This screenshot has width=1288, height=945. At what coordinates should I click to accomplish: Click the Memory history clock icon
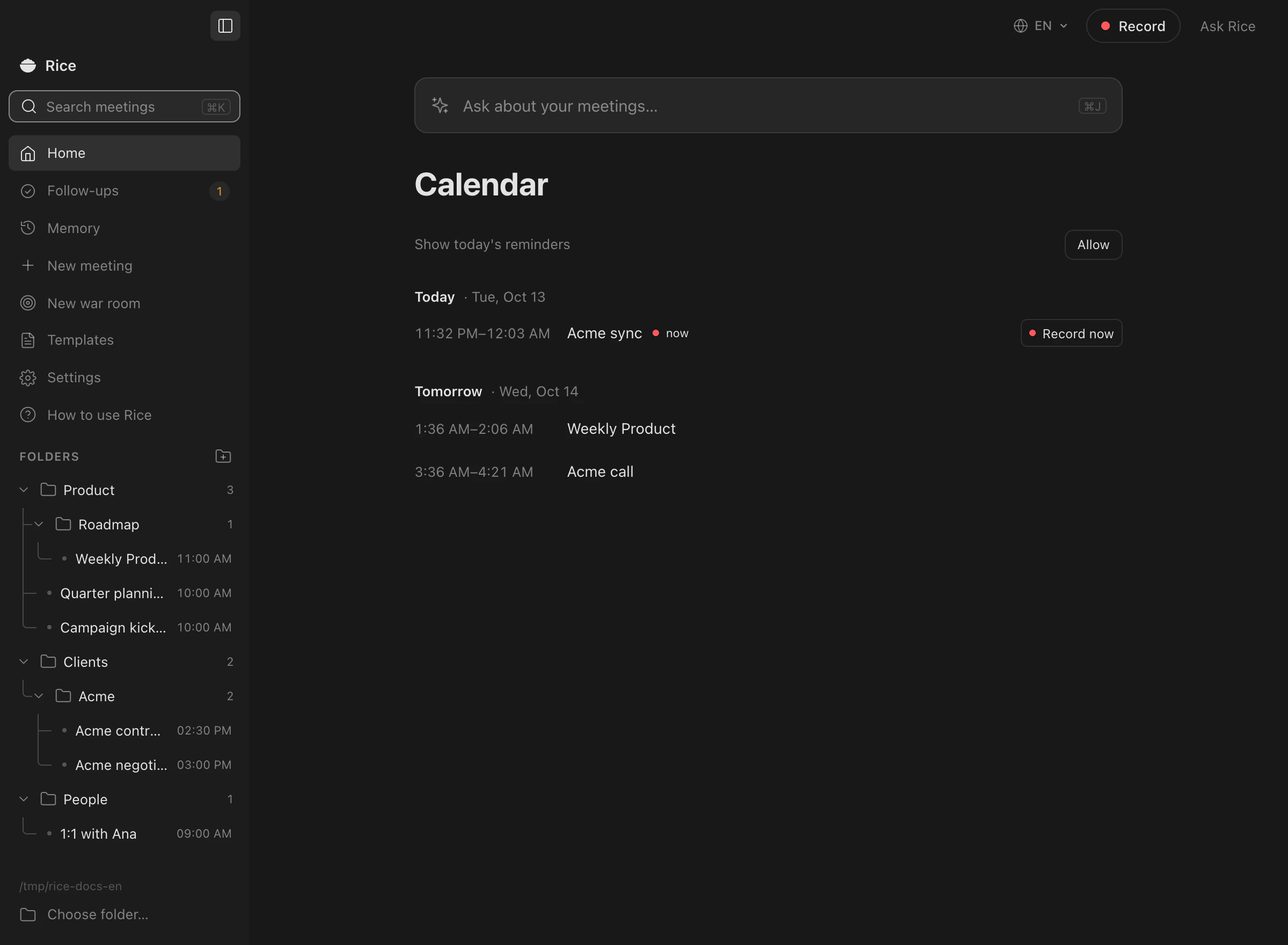point(28,228)
